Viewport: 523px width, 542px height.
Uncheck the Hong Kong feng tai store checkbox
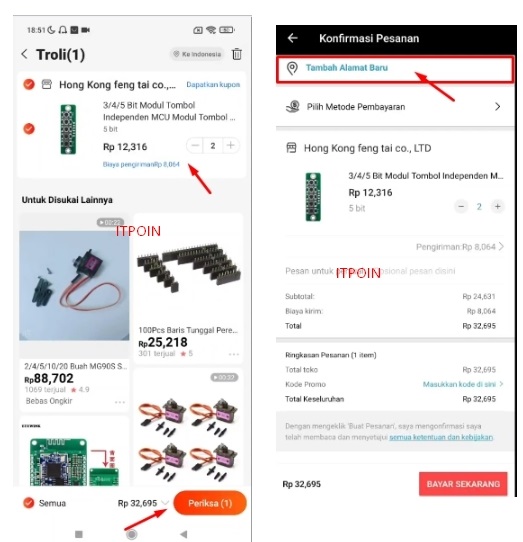coord(29,84)
